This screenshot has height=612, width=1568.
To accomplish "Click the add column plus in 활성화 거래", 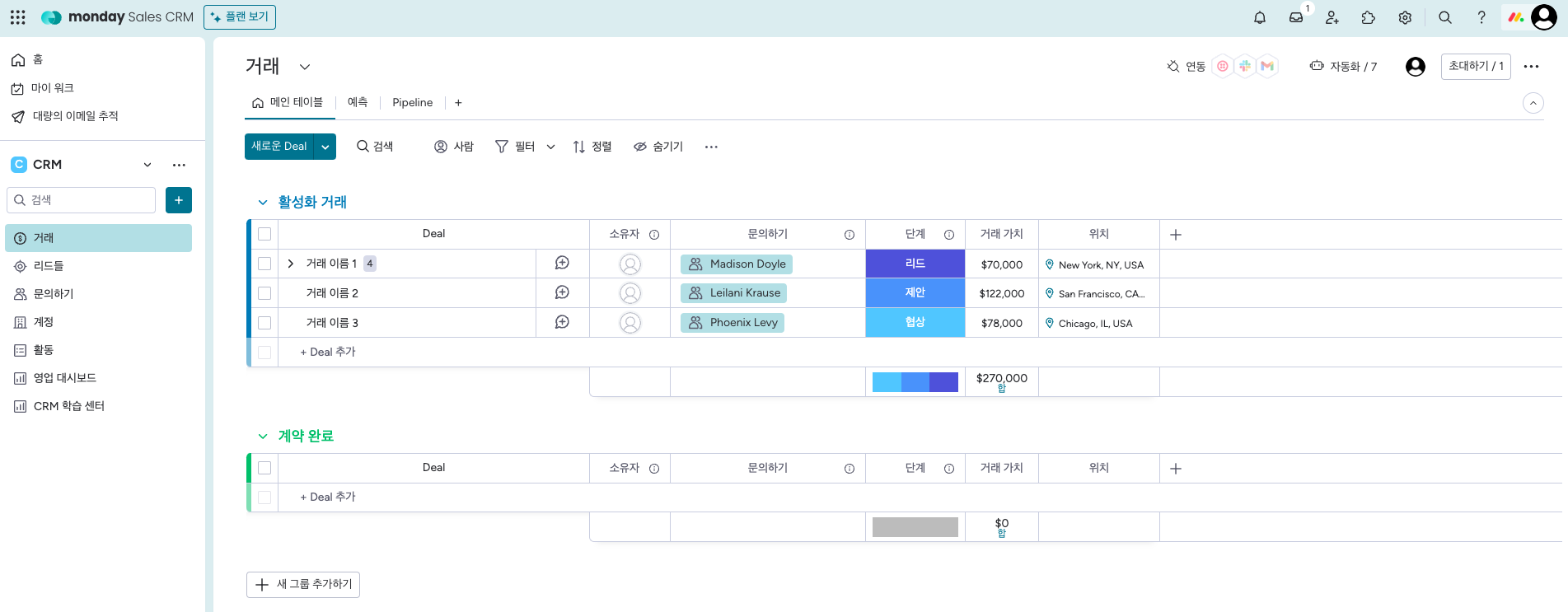I will click(x=1176, y=235).
